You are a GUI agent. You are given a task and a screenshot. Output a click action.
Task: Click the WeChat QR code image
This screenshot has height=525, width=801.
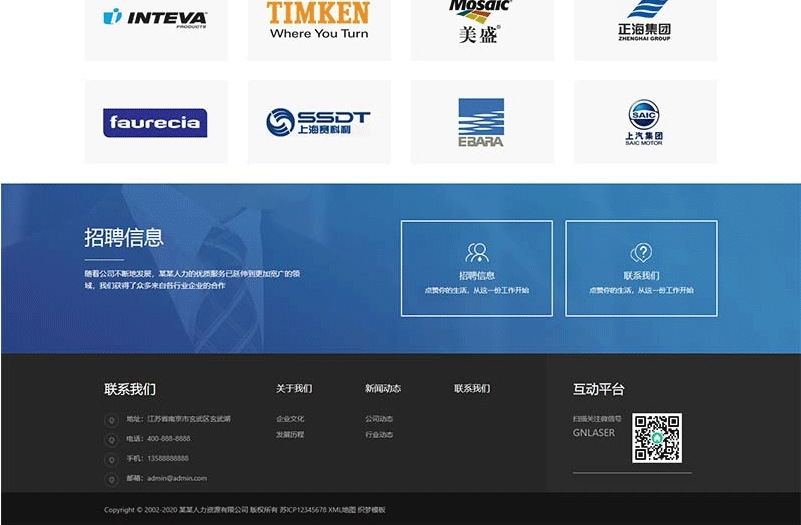point(657,438)
